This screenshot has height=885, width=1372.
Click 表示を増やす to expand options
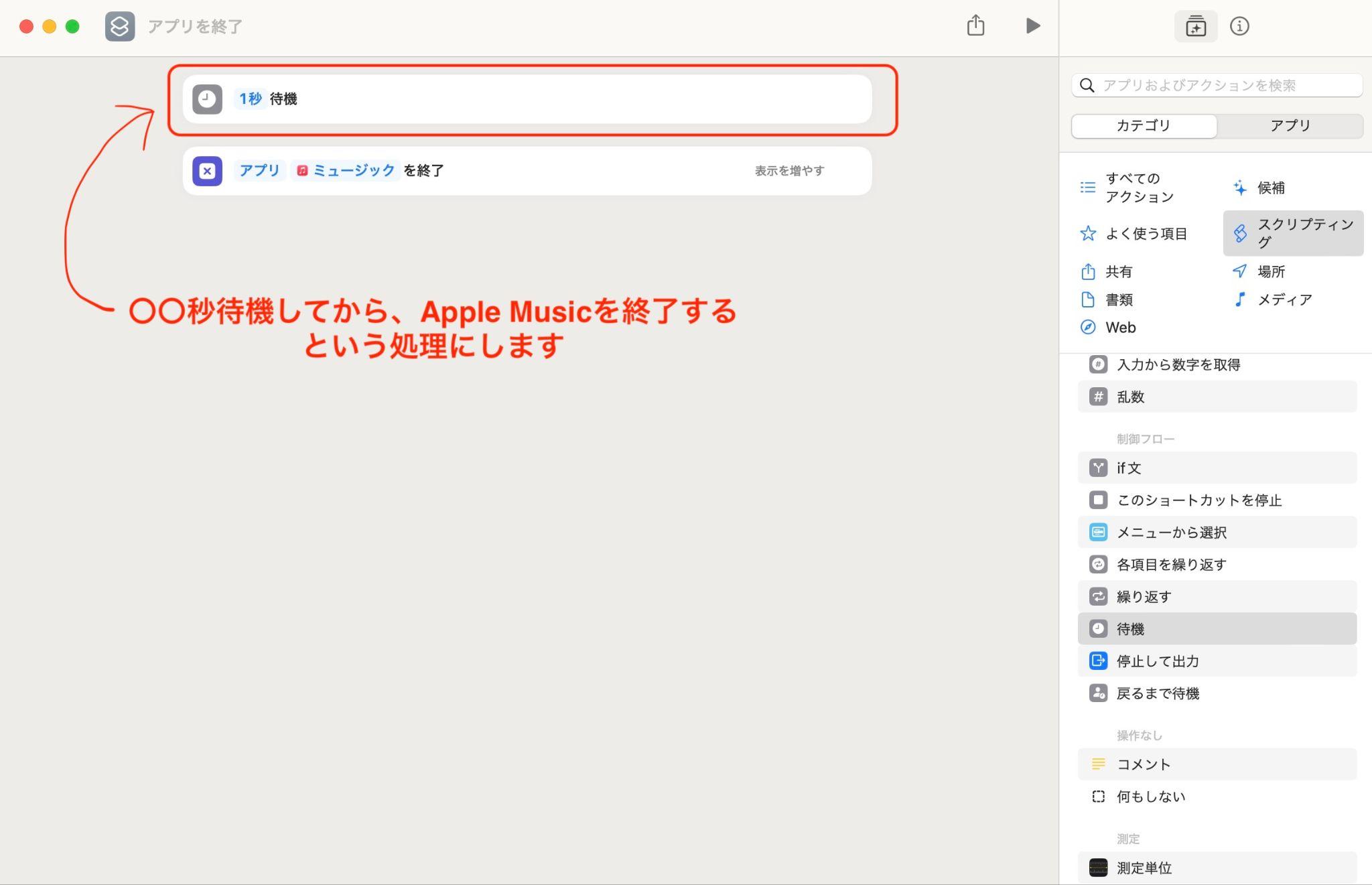[790, 171]
